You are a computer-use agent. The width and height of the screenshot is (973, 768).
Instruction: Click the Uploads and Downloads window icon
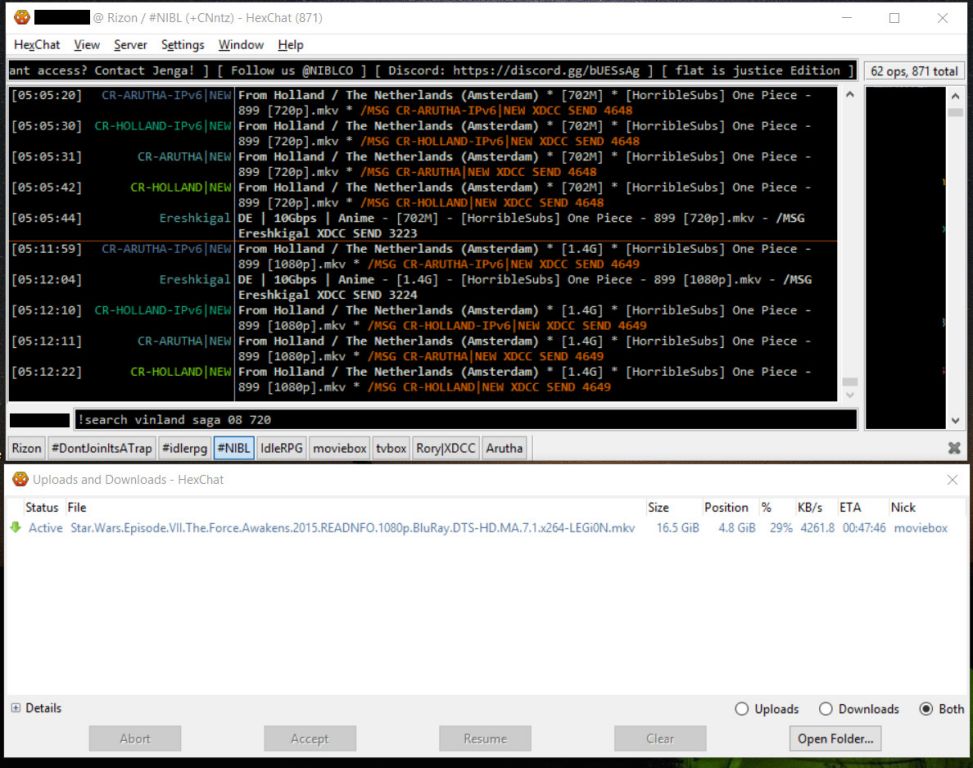click(20, 479)
